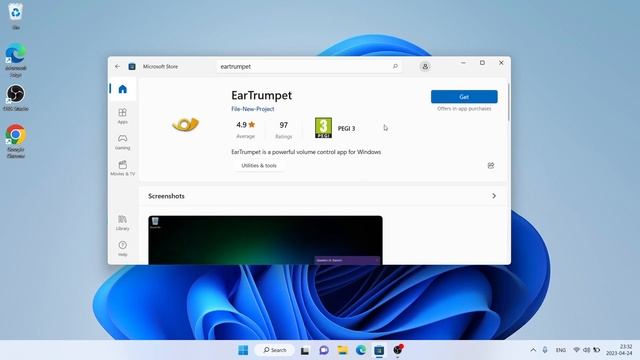Screen dimensions: 640x360
Task: Click the share icon on the EarTrumpet page
Action: click(491, 165)
